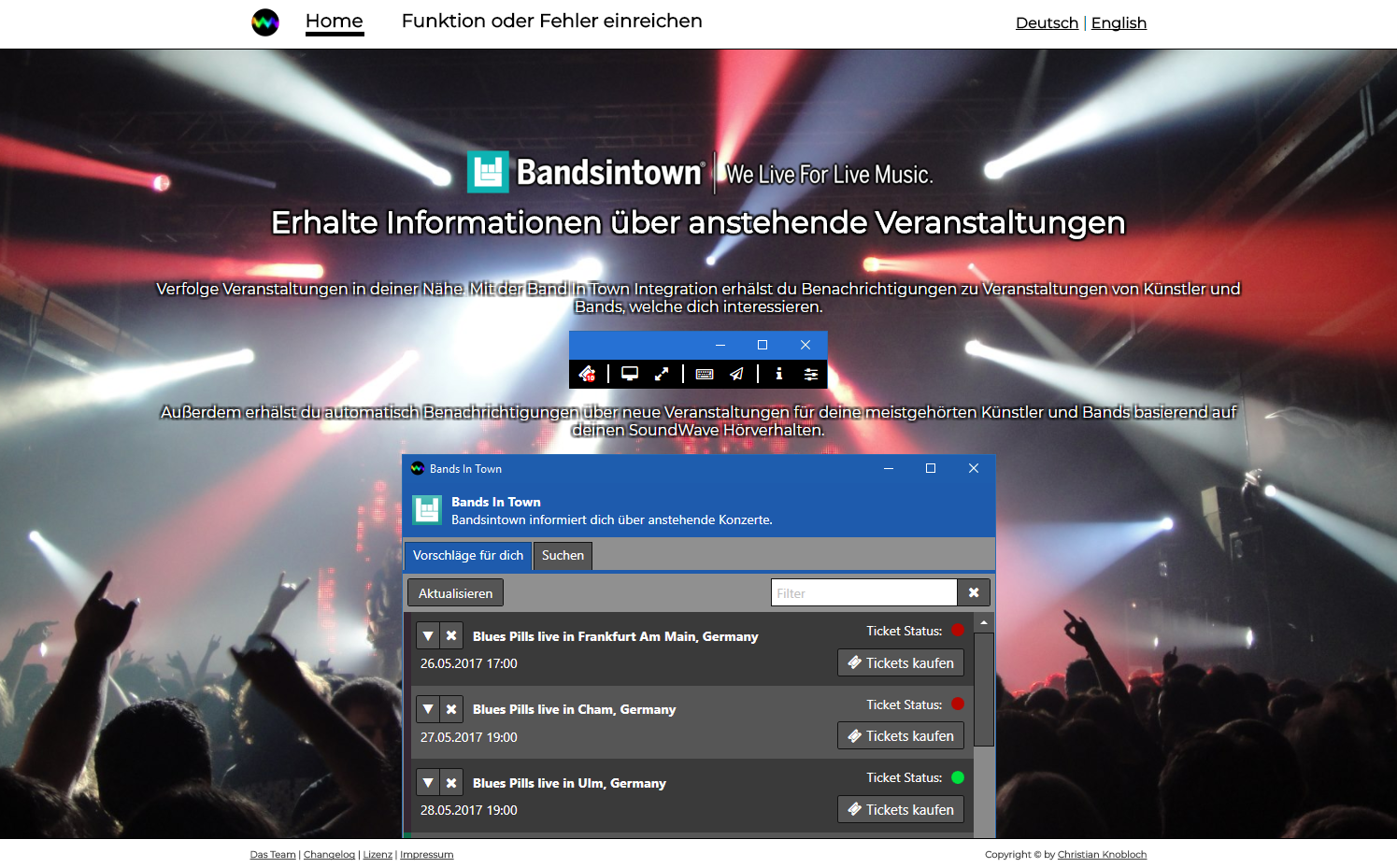Open Funktion oder Fehler einreichen page
The height and width of the screenshot is (868, 1397).
click(551, 21)
